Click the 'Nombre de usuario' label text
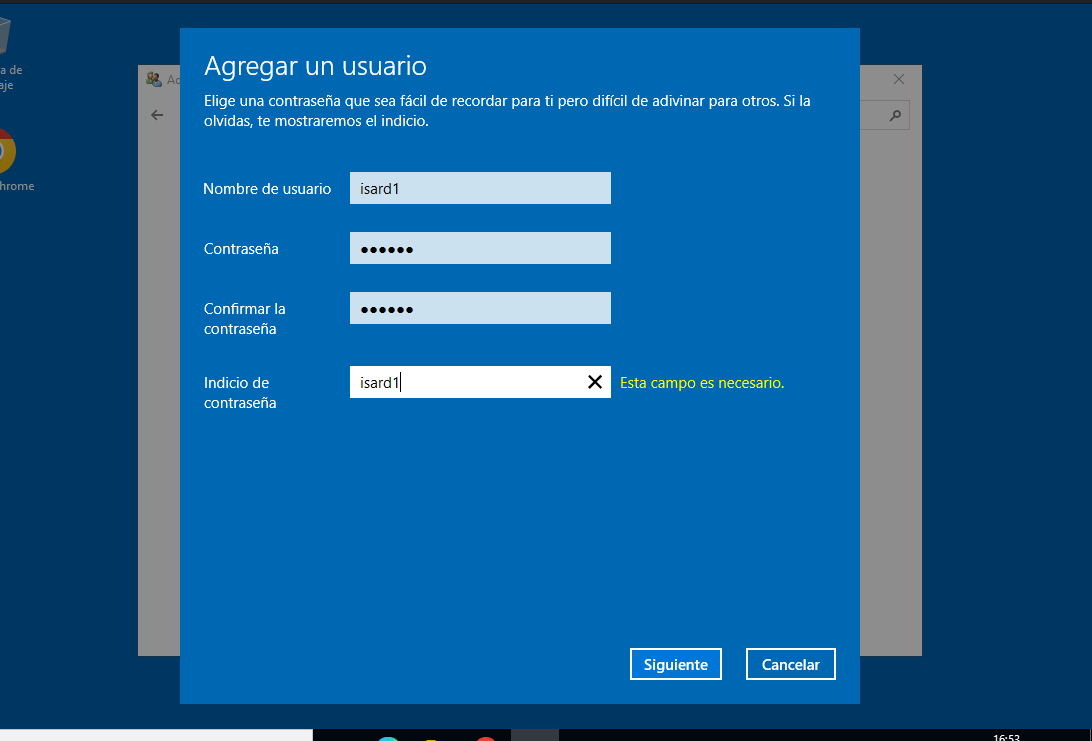The width and height of the screenshot is (1092, 741). coord(267,189)
